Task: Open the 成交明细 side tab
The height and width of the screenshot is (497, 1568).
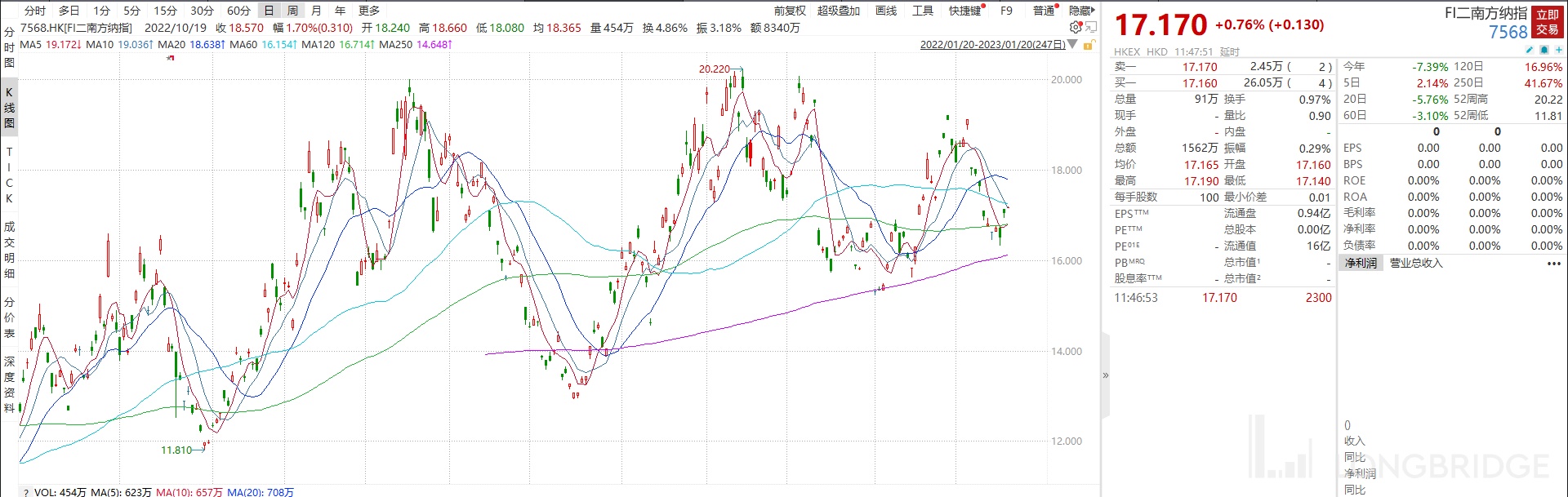Action: point(9,250)
